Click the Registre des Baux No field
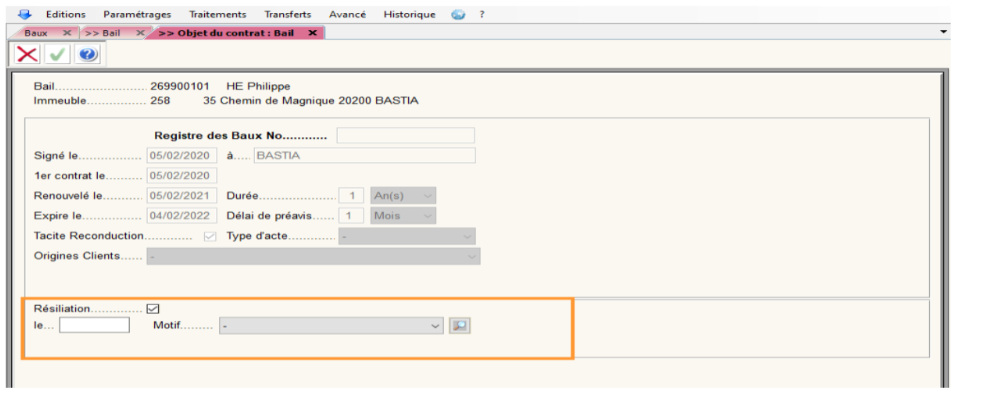997x402 pixels. tap(405, 136)
